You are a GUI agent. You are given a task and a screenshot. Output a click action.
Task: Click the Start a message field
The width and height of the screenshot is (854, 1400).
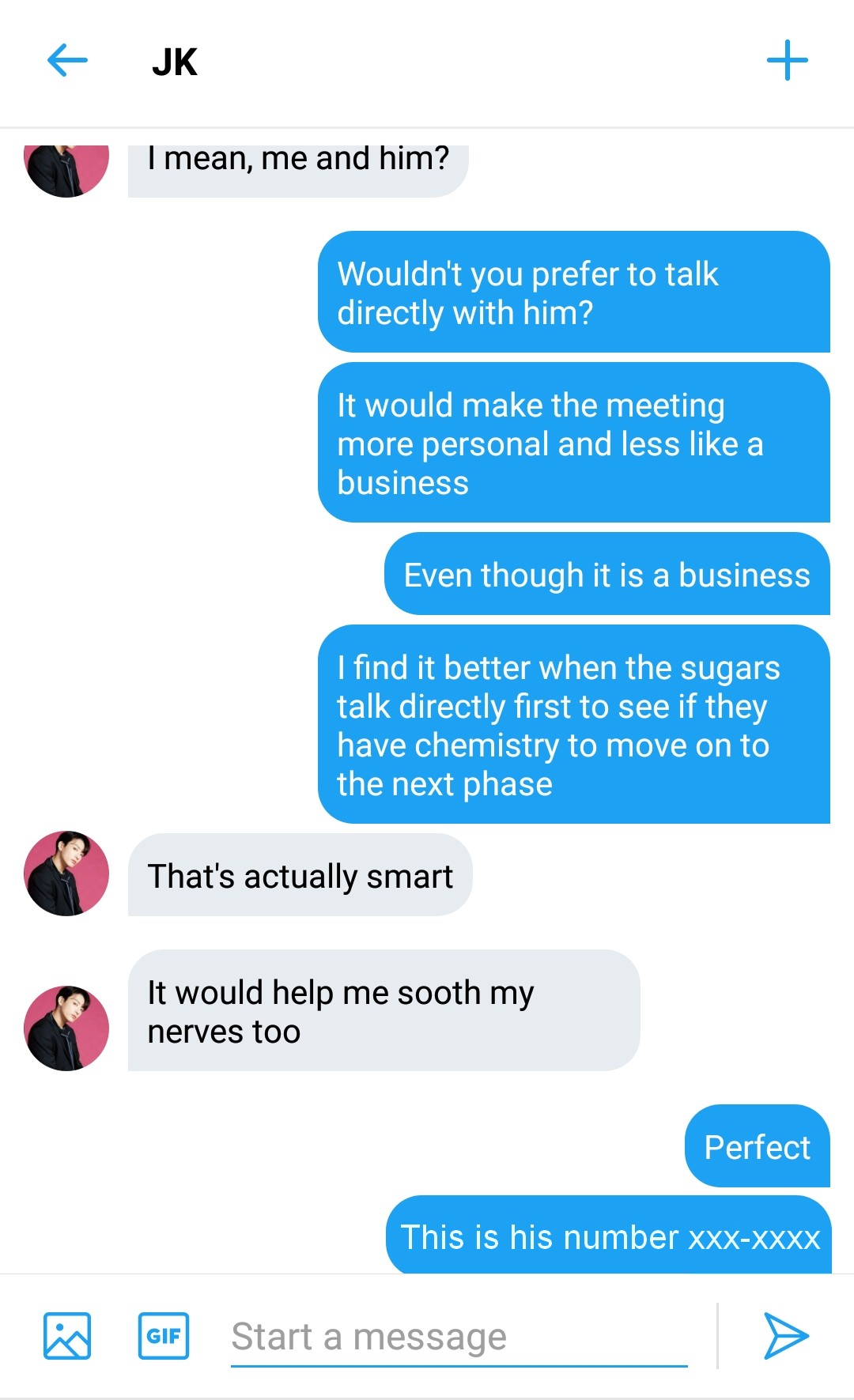pyautogui.click(x=459, y=1337)
